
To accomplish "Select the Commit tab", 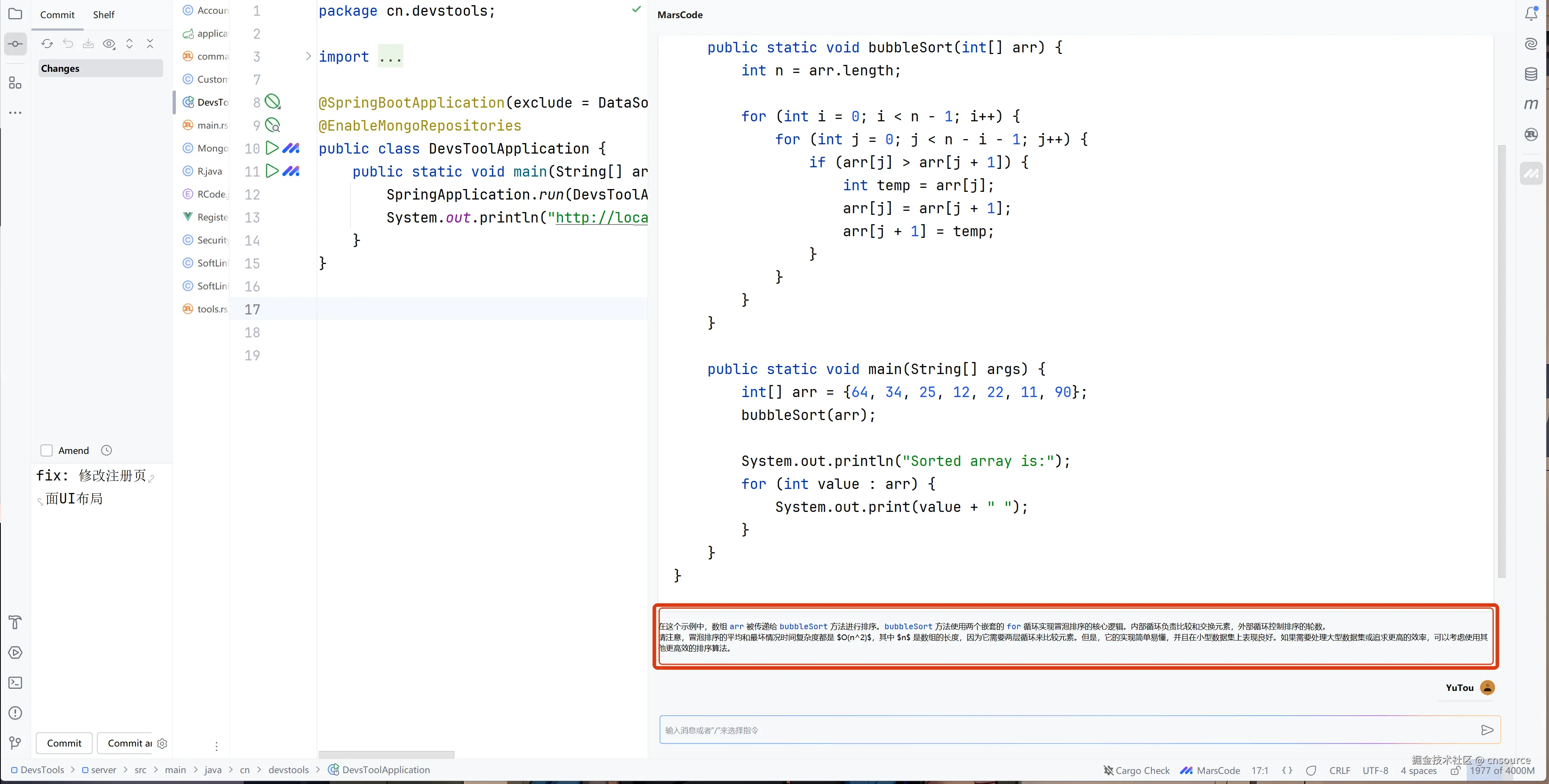I will [x=57, y=15].
